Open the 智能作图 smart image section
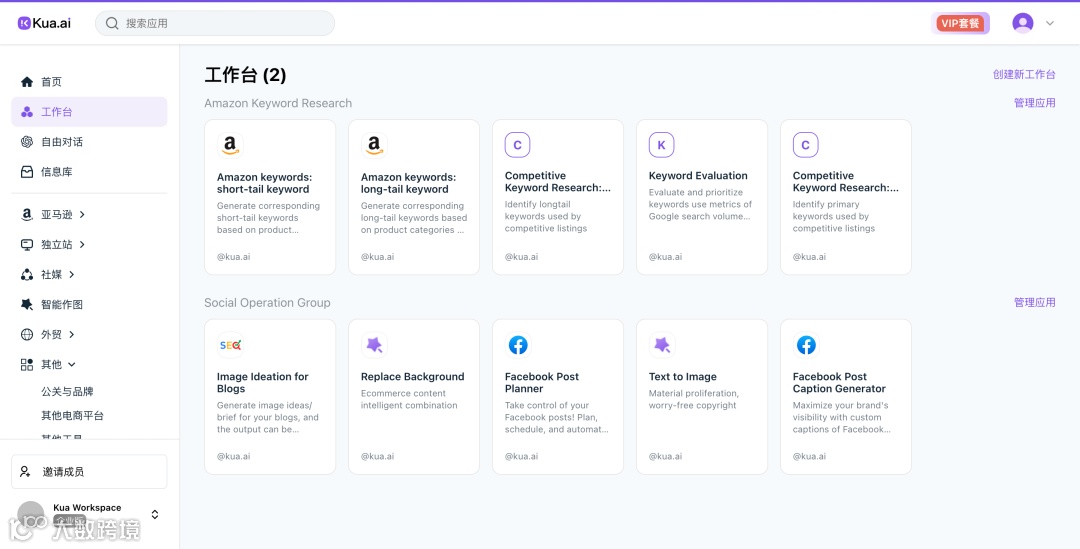The width and height of the screenshot is (1080, 549). (x=61, y=304)
